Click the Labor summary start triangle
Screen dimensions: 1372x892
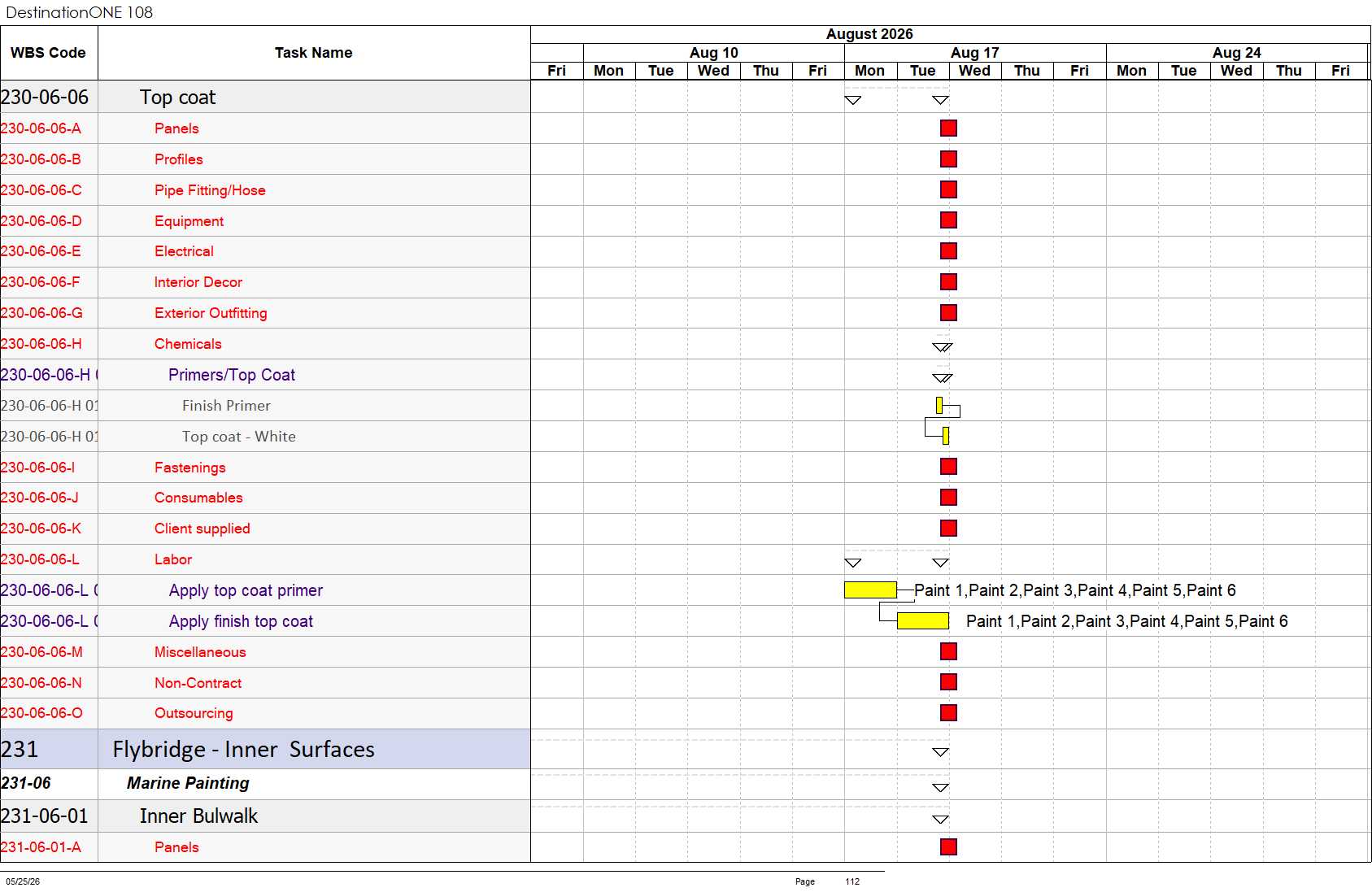point(853,563)
